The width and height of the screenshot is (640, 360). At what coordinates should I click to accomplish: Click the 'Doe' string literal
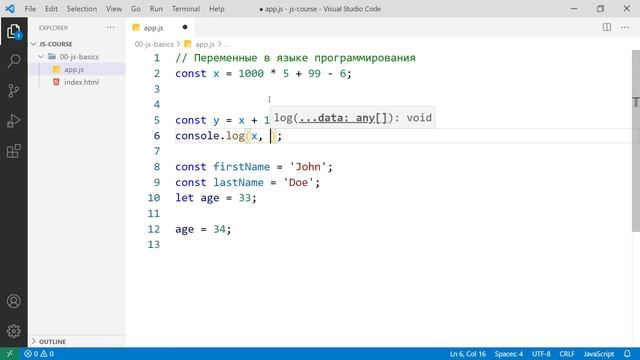(298, 182)
